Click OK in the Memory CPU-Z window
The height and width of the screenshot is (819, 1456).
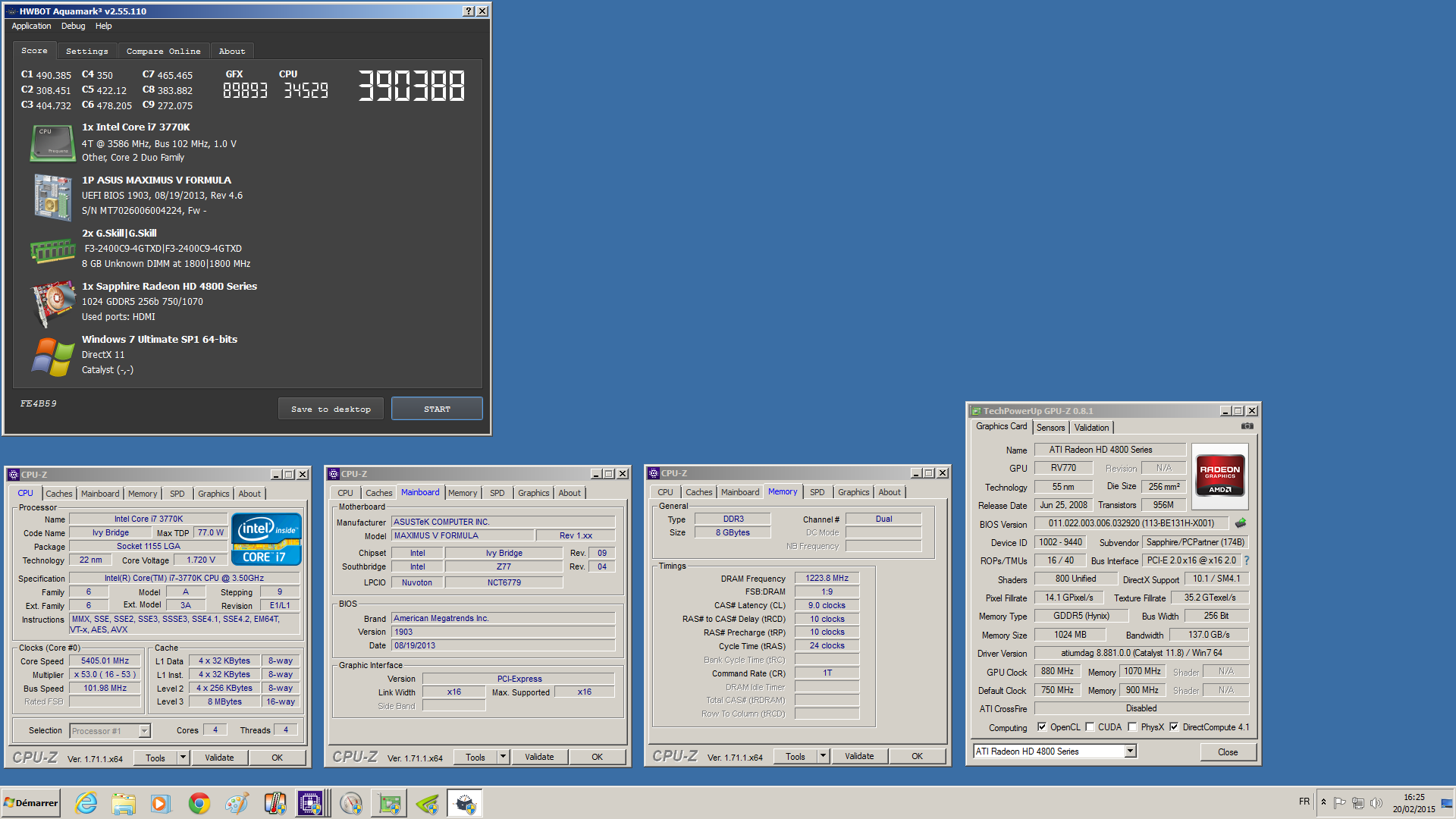[917, 755]
